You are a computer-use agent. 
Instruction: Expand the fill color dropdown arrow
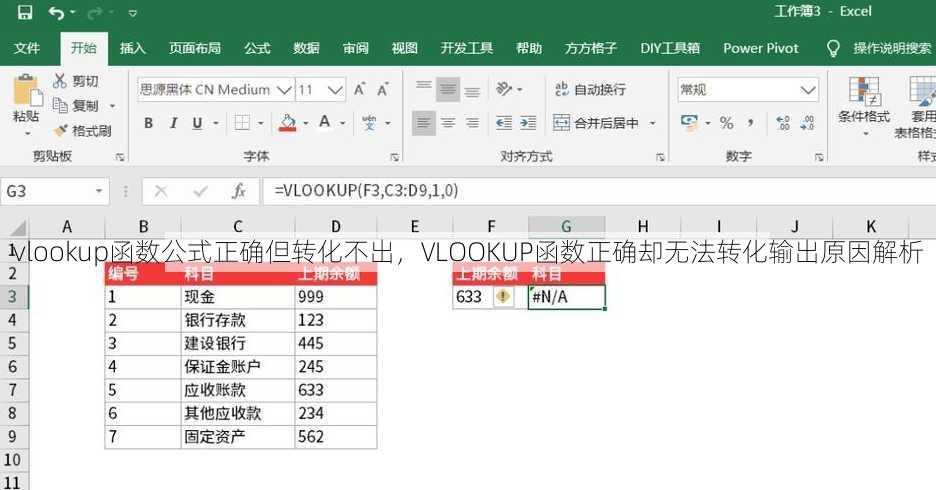click(306, 124)
